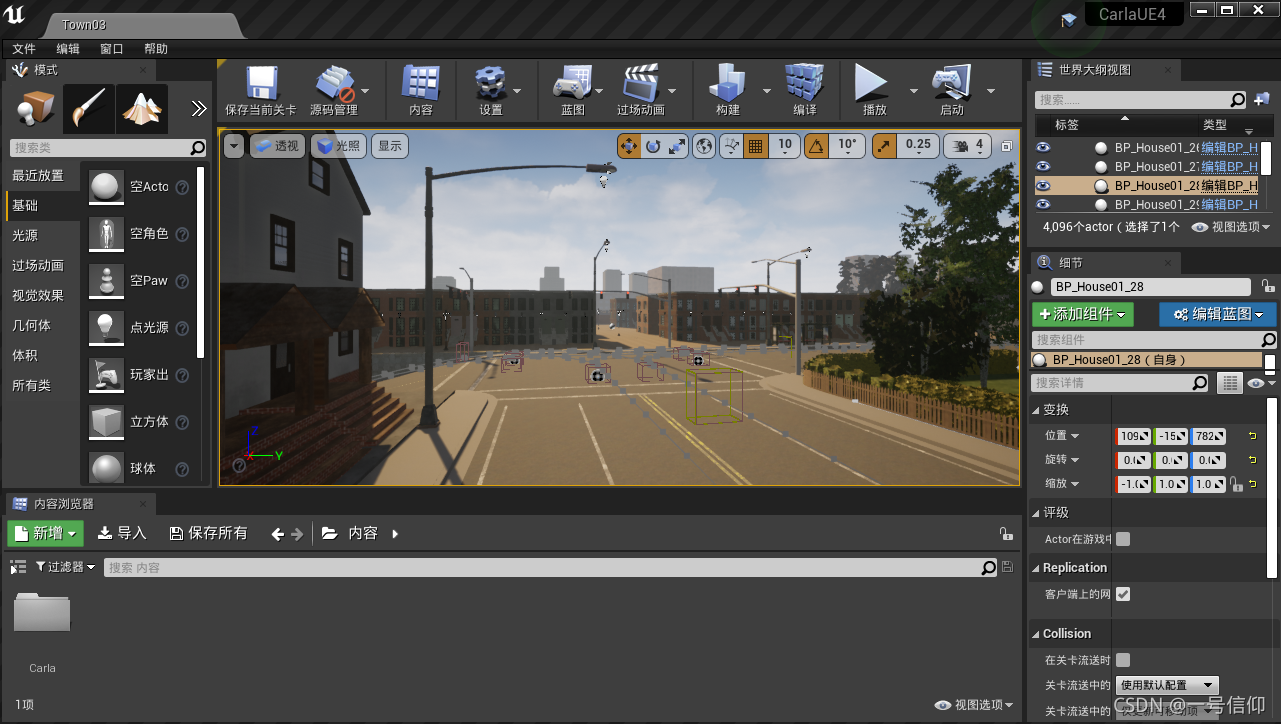Toggle grid snapping in viewport
This screenshot has width=1281, height=724.
click(x=756, y=146)
